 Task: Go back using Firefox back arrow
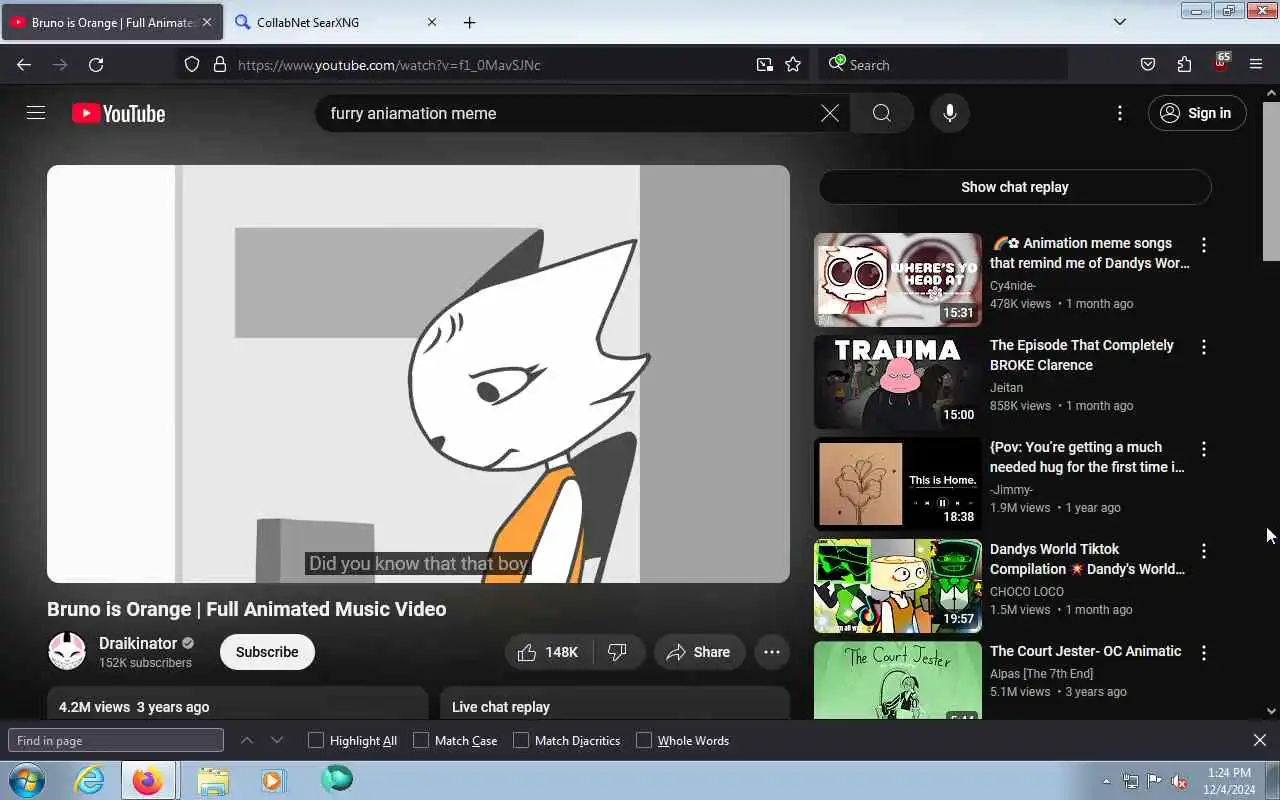(24, 64)
